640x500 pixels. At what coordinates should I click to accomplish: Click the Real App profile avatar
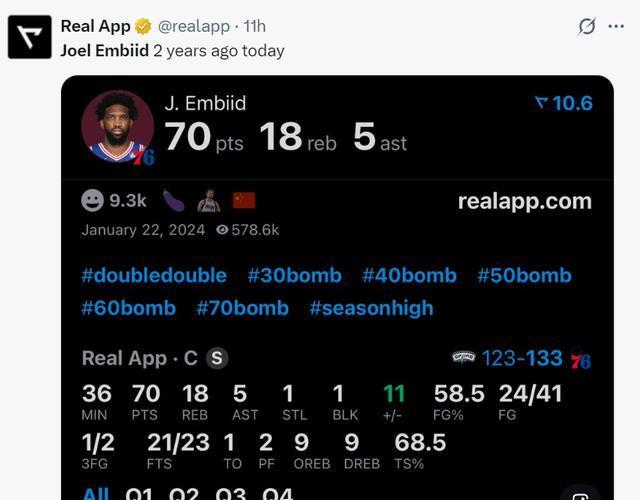[29, 37]
